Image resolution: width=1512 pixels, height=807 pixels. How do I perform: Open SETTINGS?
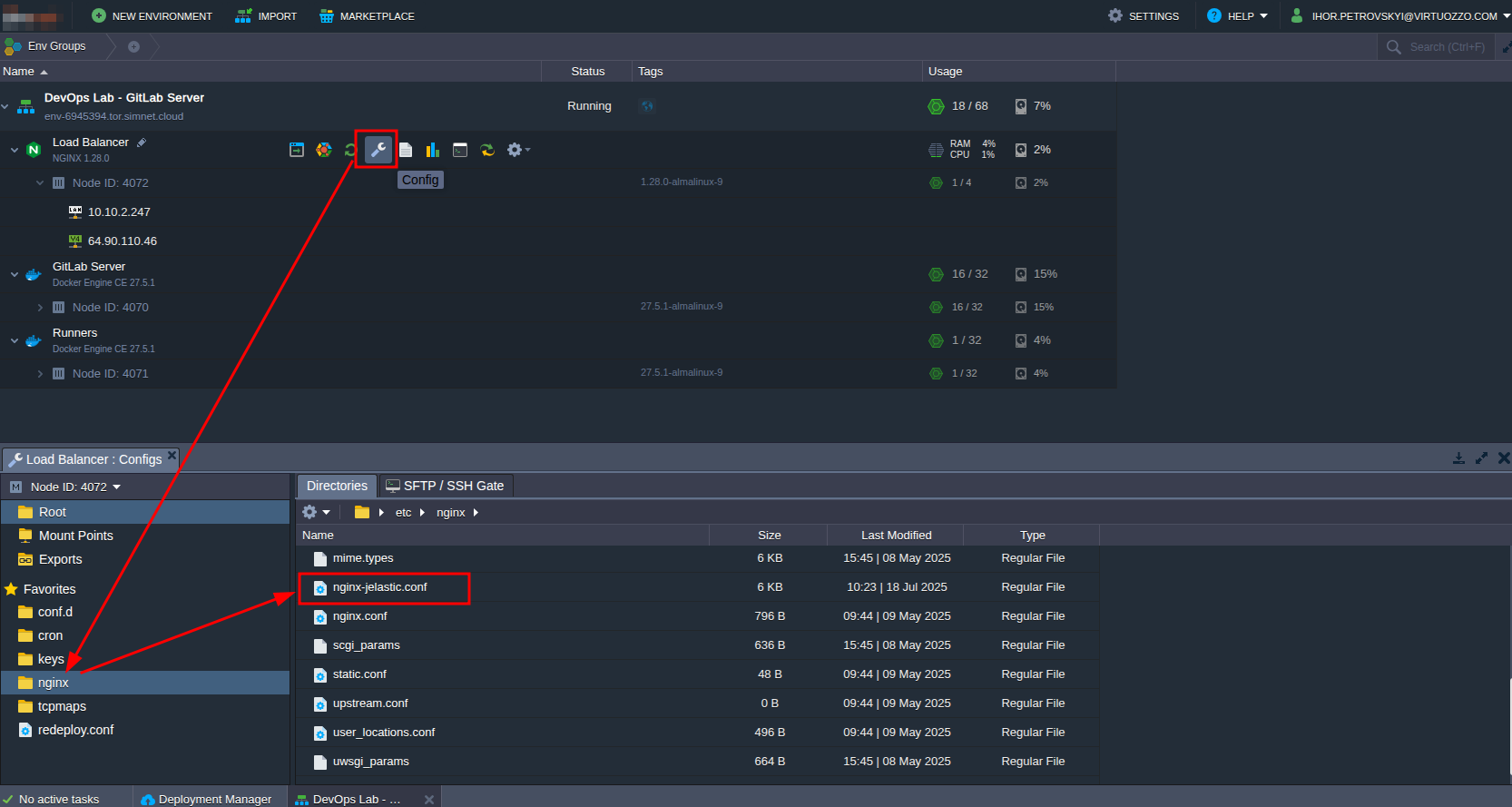click(1144, 16)
